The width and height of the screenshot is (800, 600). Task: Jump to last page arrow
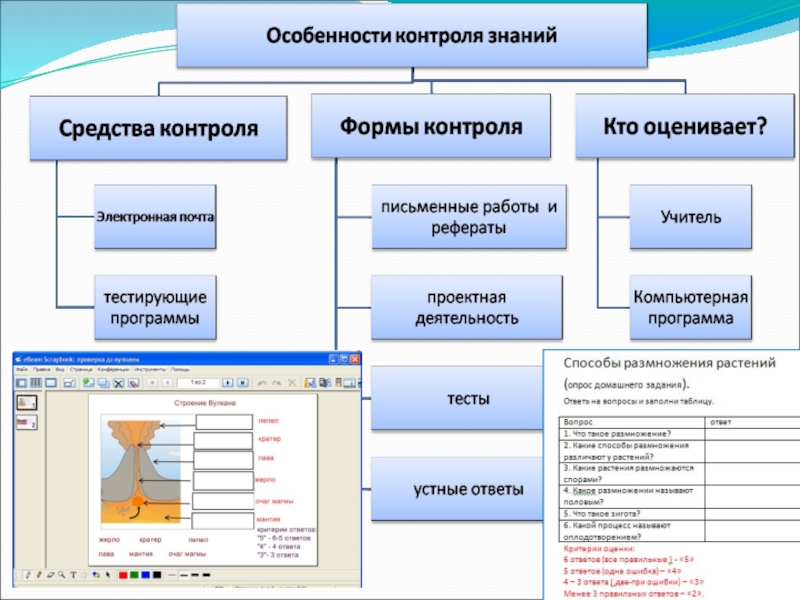click(x=243, y=383)
